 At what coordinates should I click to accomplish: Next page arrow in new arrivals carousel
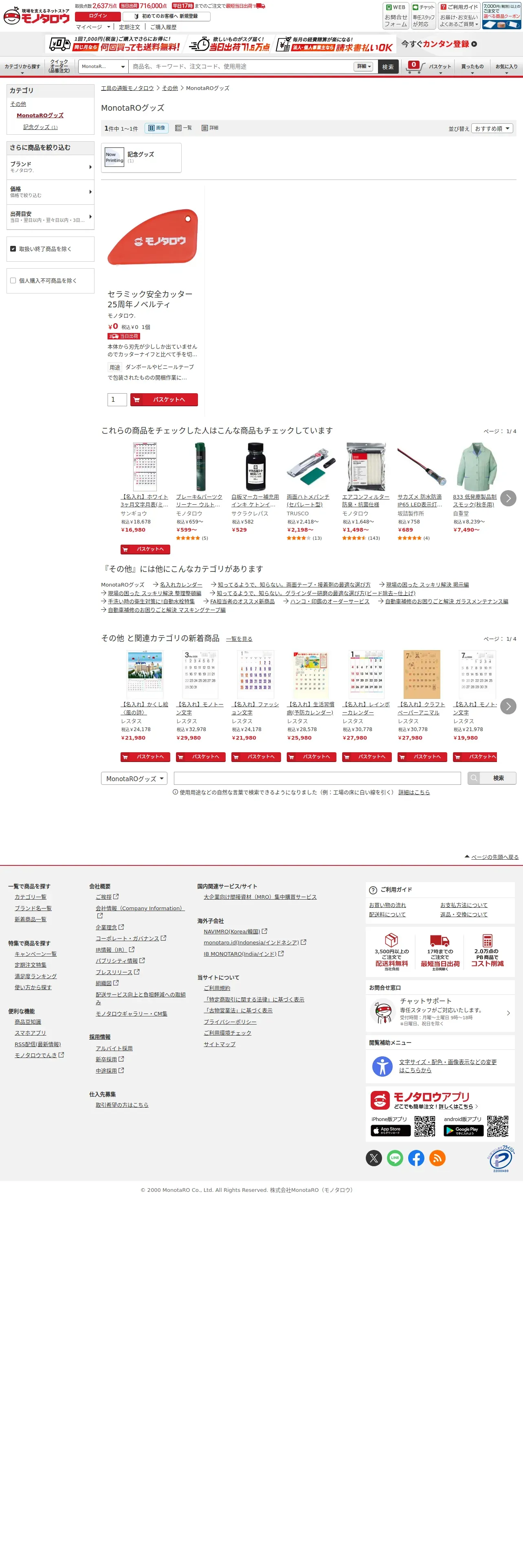(x=508, y=706)
